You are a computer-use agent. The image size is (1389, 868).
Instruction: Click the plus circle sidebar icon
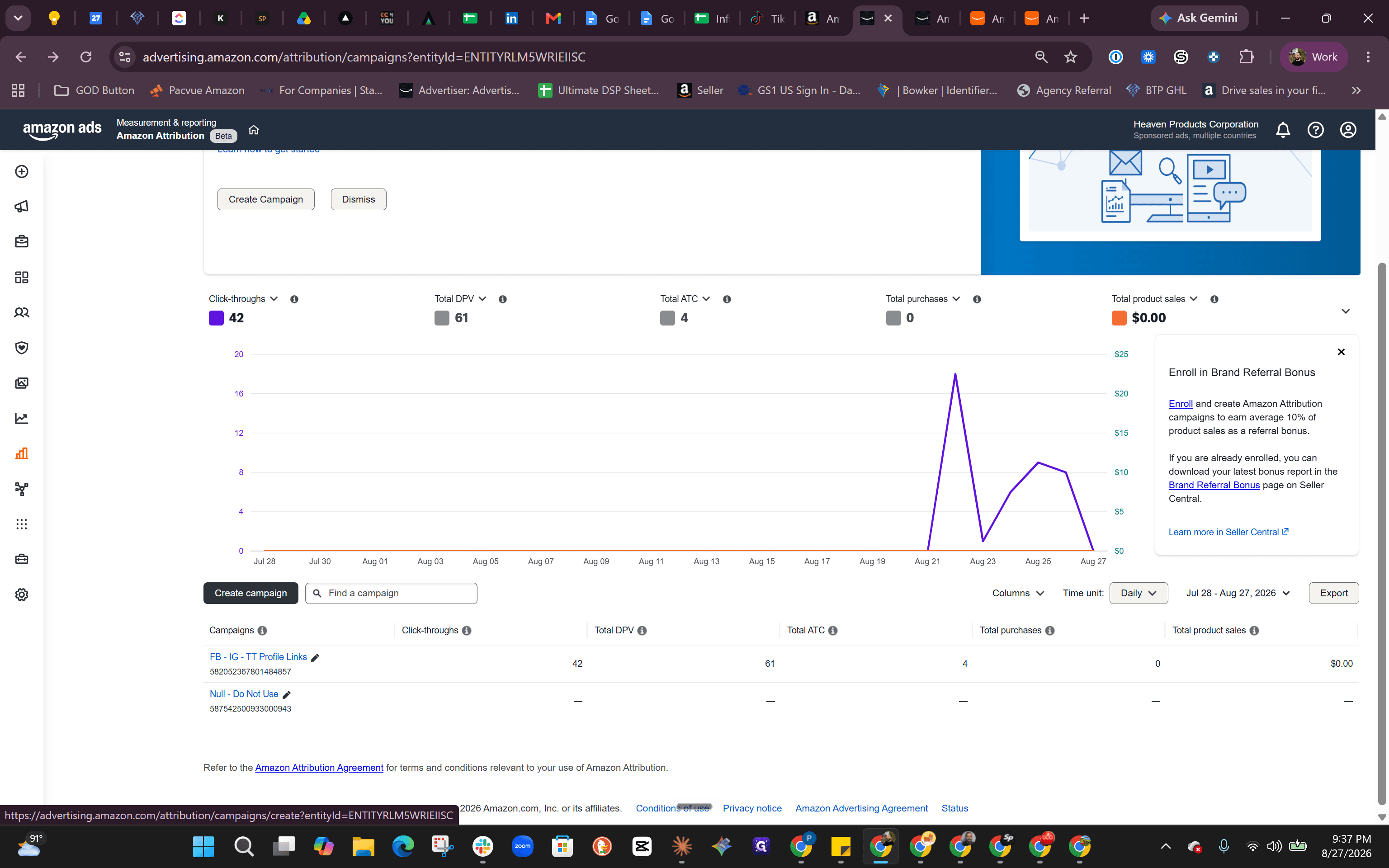point(22,172)
